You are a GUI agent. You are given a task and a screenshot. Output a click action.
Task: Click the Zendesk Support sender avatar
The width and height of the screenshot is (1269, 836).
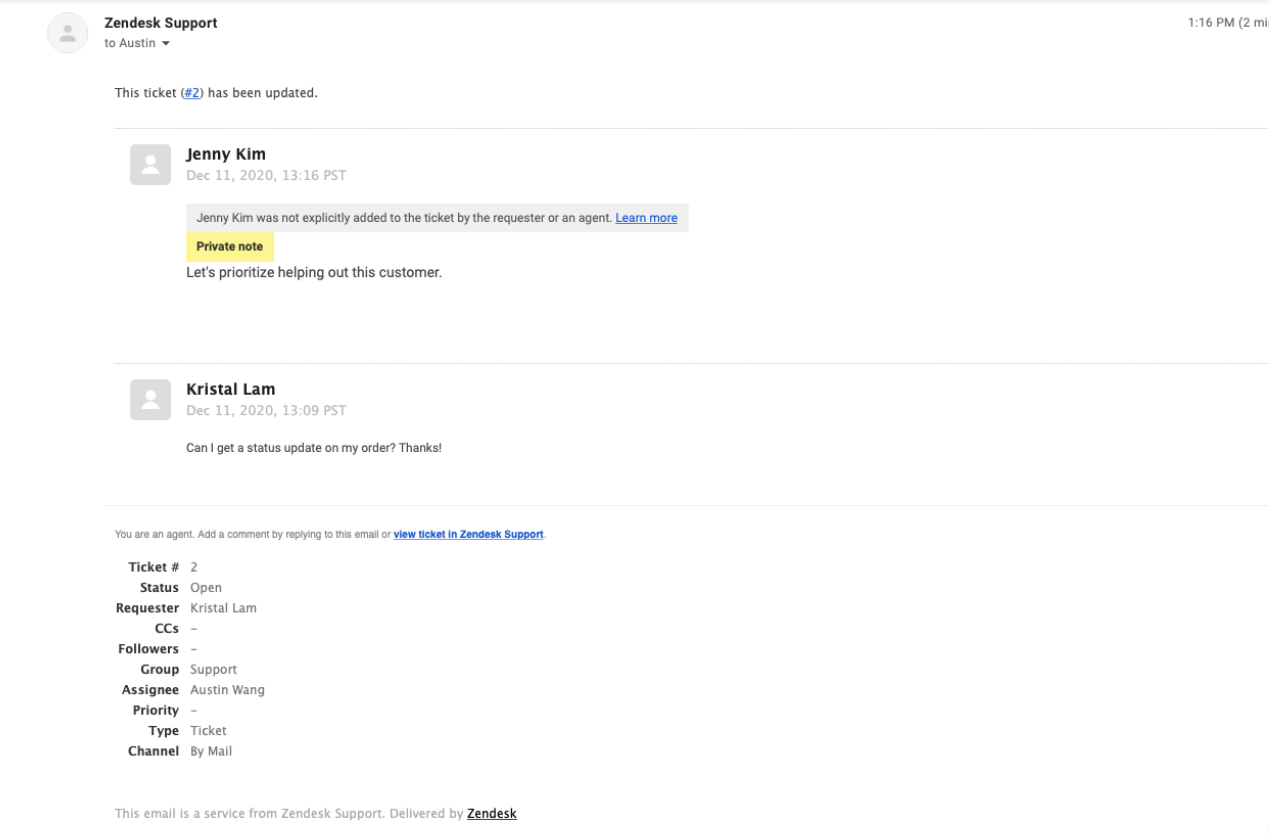coord(66,32)
